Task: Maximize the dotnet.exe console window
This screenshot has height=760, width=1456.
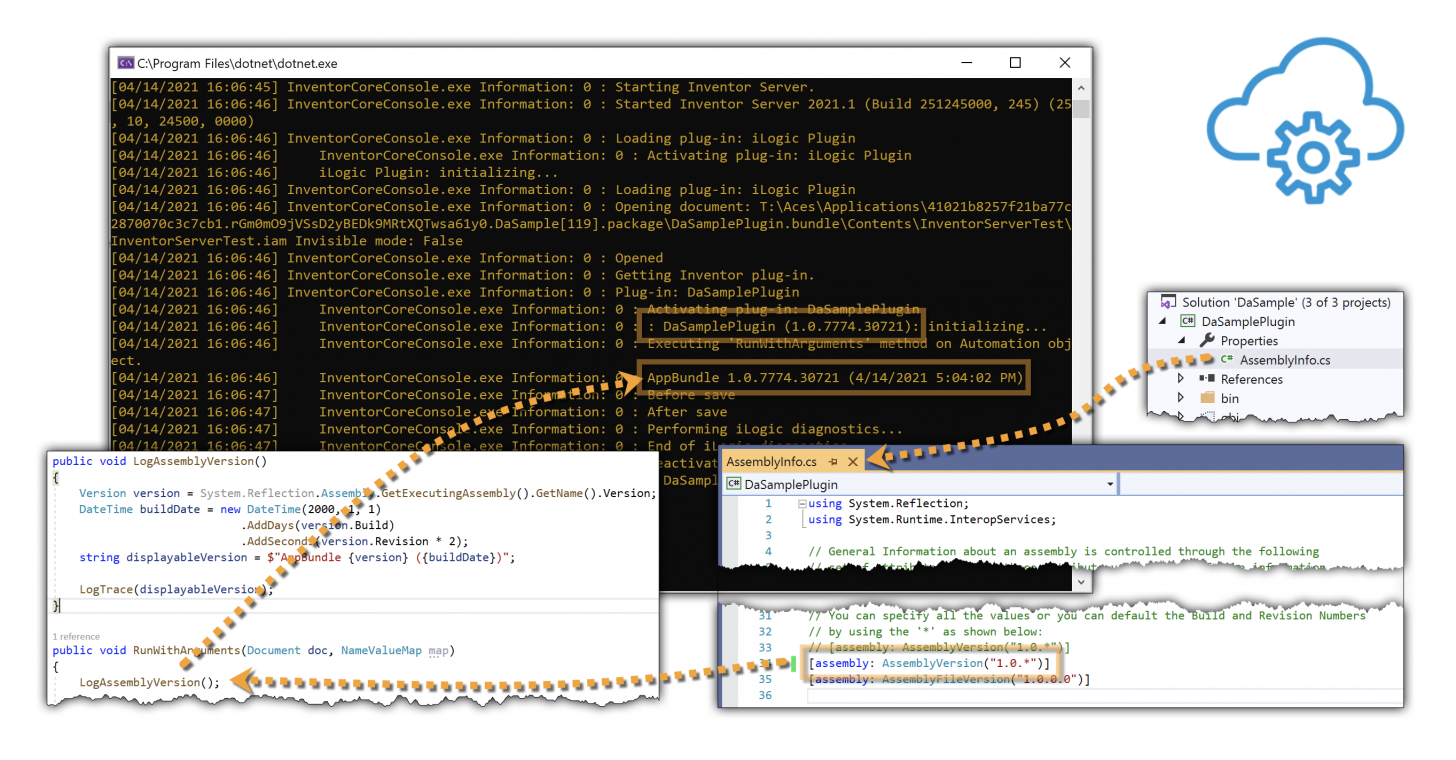Action: pyautogui.click(x=1015, y=63)
